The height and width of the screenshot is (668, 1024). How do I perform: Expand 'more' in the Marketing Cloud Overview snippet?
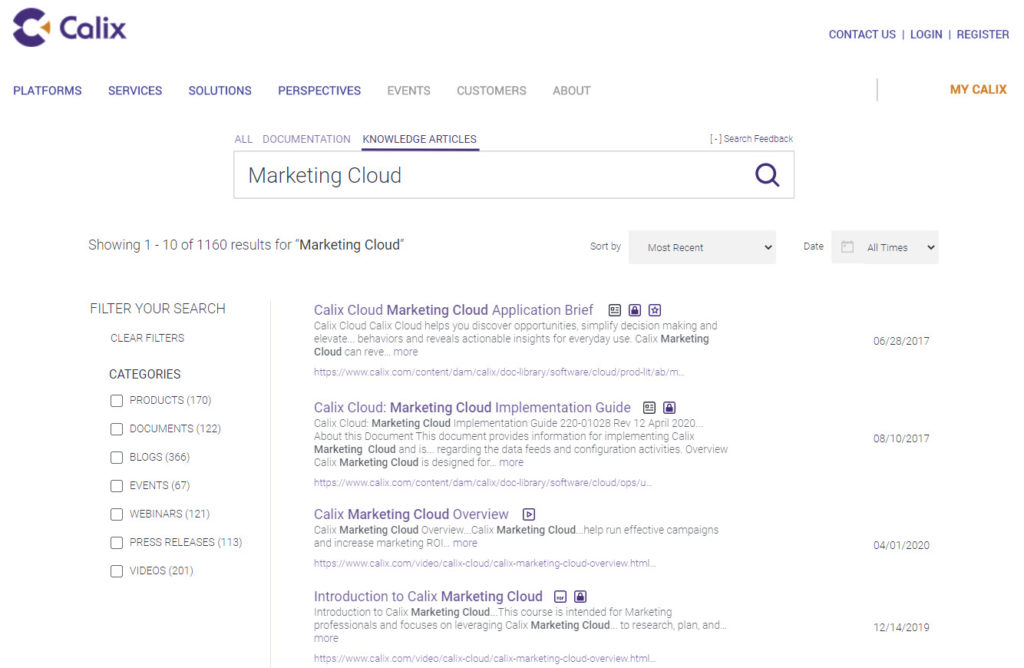[x=465, y=543]
